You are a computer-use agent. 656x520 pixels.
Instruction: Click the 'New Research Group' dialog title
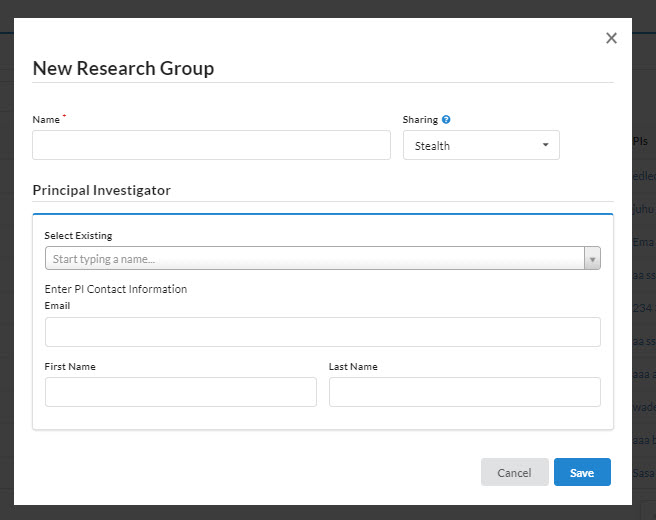pyautogui.click(x=123, y=69)
